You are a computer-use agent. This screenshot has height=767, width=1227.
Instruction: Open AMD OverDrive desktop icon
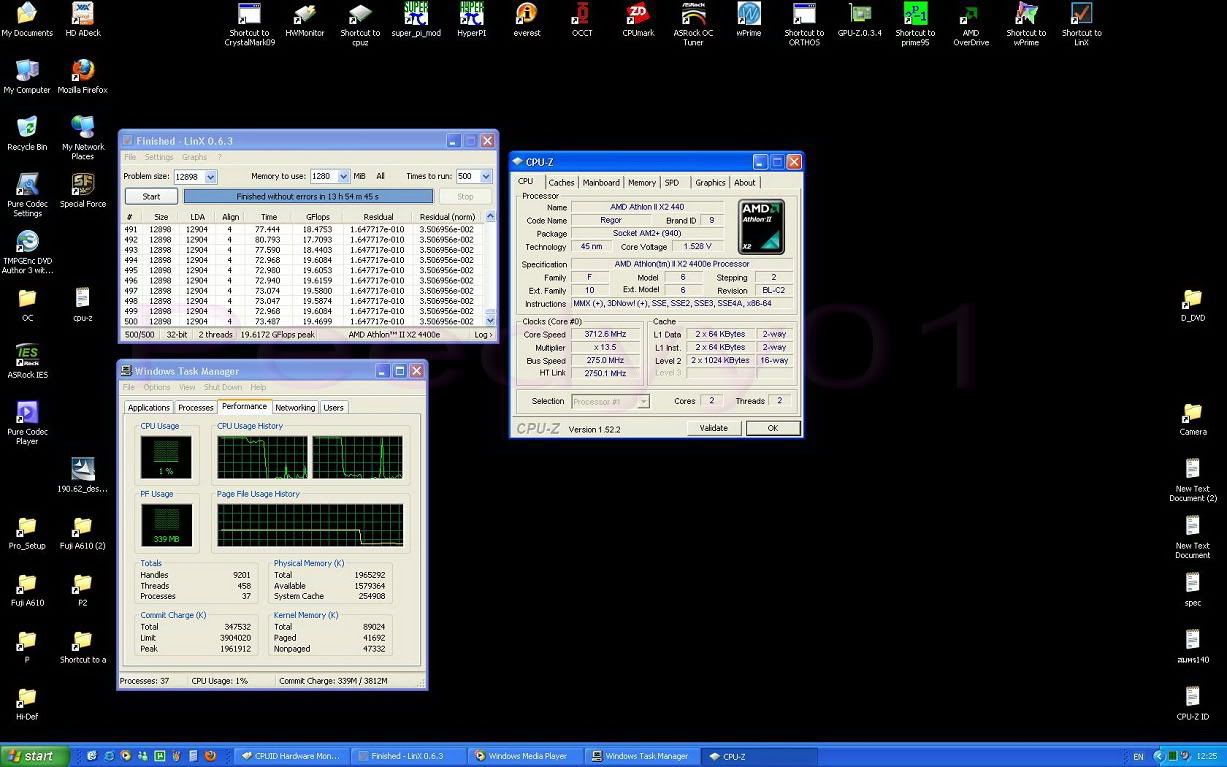pos(970,25)
